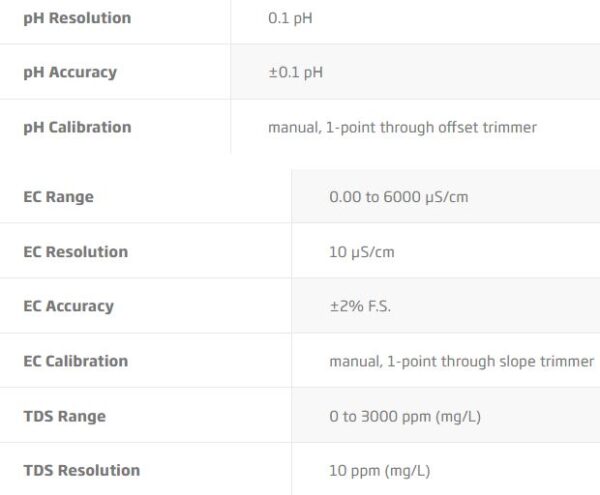Select the 0.00 to 6000 µS/cm value
The height and width of the screenshot is (495, 600).
pyautogui.click(x=398, y=197)
